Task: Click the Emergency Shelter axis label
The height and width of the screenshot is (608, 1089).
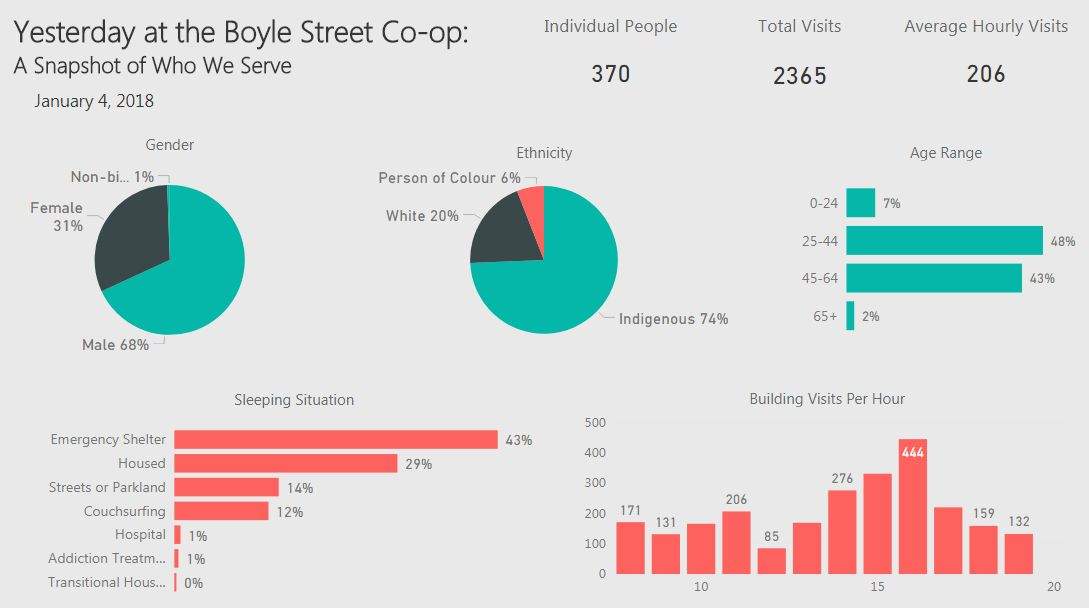Action: click(x=108, y=439)
